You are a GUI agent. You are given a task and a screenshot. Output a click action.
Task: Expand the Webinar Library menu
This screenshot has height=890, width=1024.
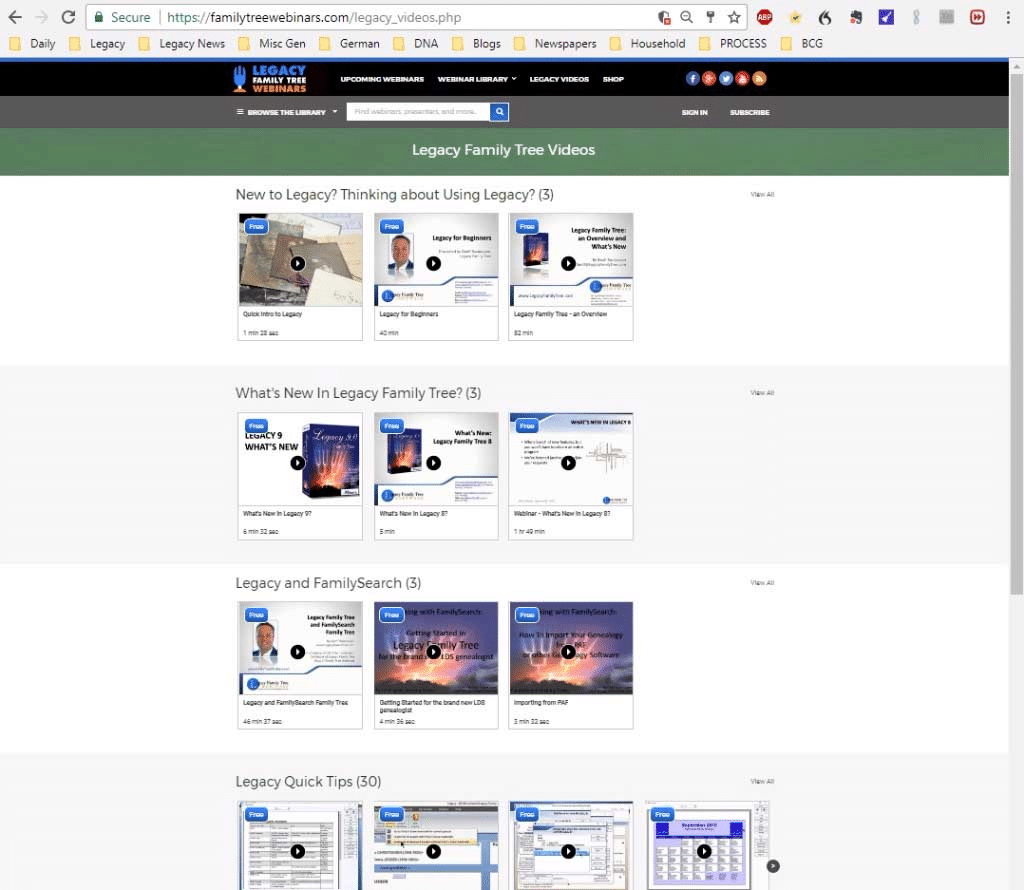coord(477,79)
